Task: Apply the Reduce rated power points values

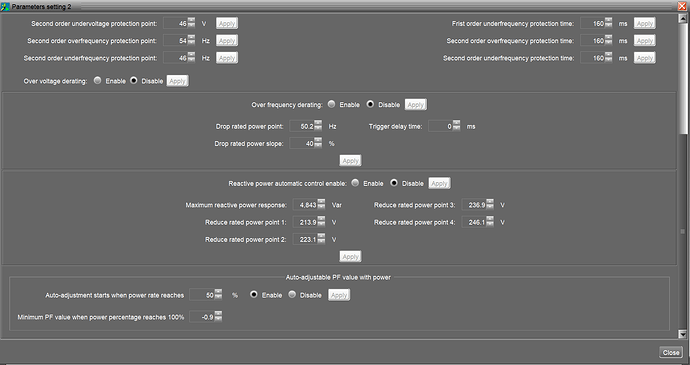Action: [x=350, y=257]
